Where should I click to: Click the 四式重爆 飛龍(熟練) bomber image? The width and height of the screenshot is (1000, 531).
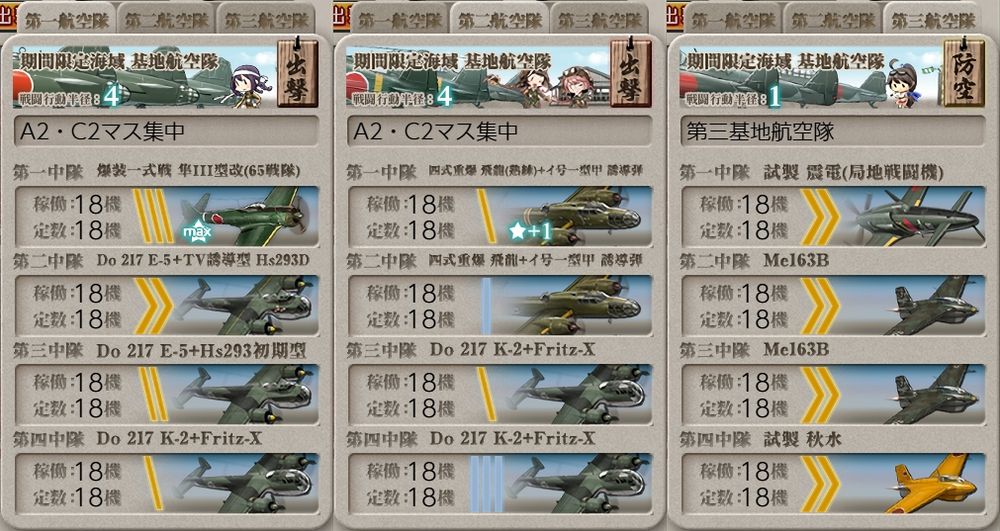click(x=578, y=216)
